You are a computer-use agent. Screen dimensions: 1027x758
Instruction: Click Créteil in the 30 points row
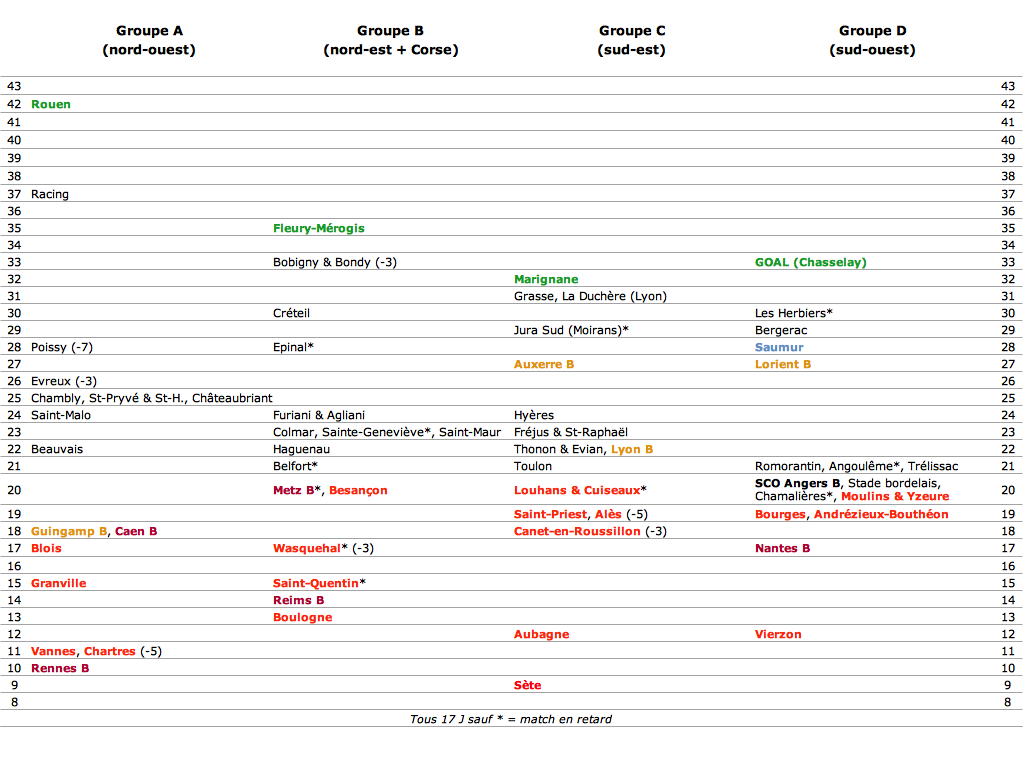click(291, 313)
